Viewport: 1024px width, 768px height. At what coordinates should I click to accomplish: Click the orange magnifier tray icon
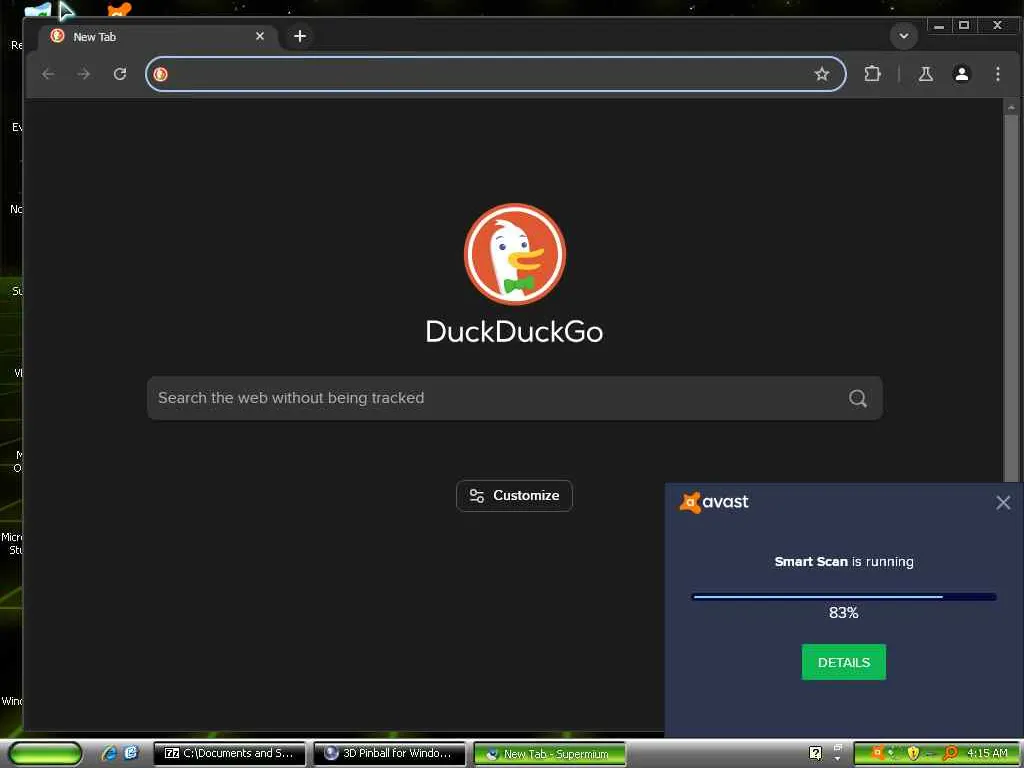pyautogui.click(x=950, y=754)
